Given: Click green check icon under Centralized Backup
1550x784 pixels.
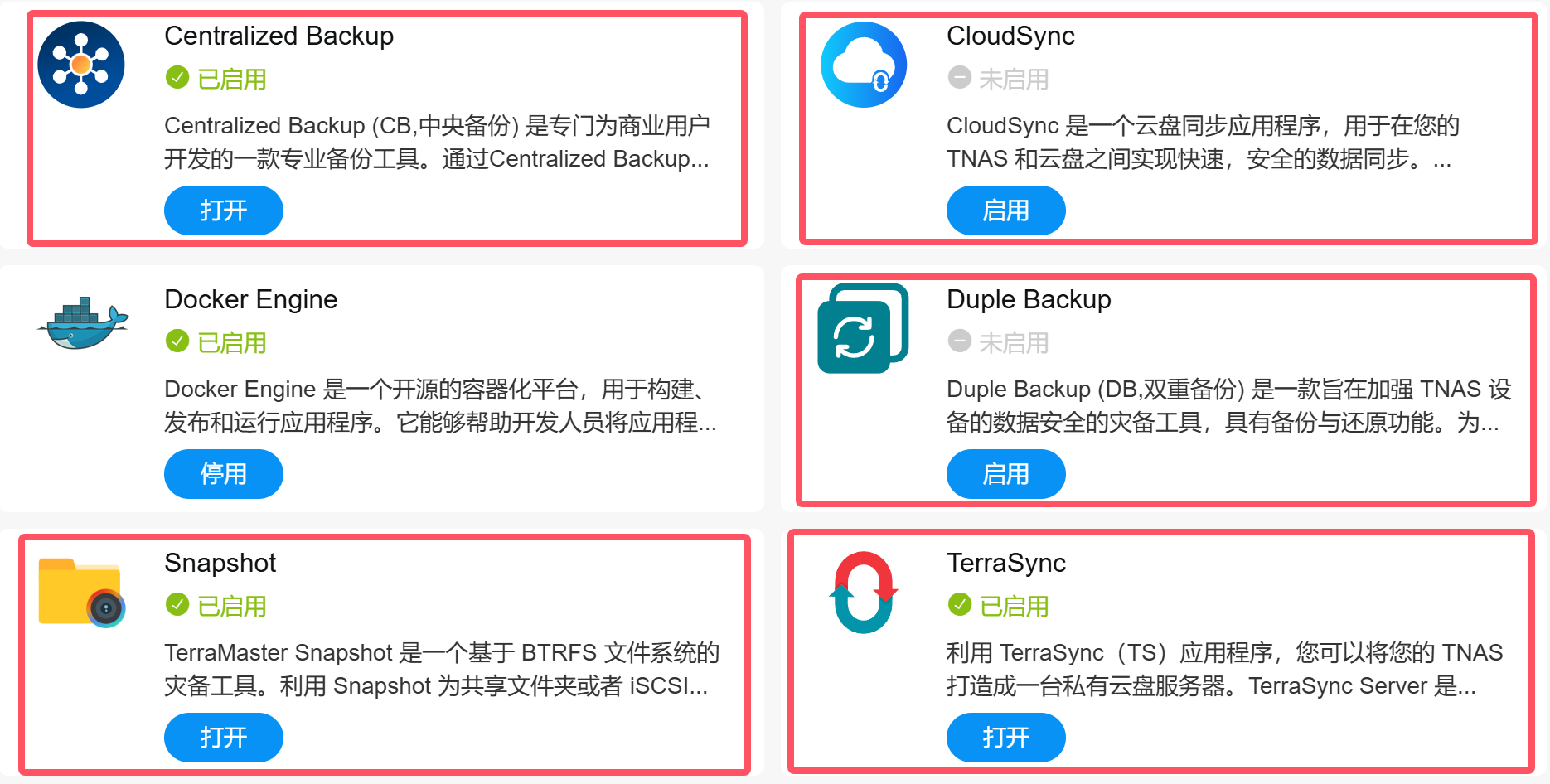Looking at the screenshot, I should pyautogui.click(x=177, y=78).
